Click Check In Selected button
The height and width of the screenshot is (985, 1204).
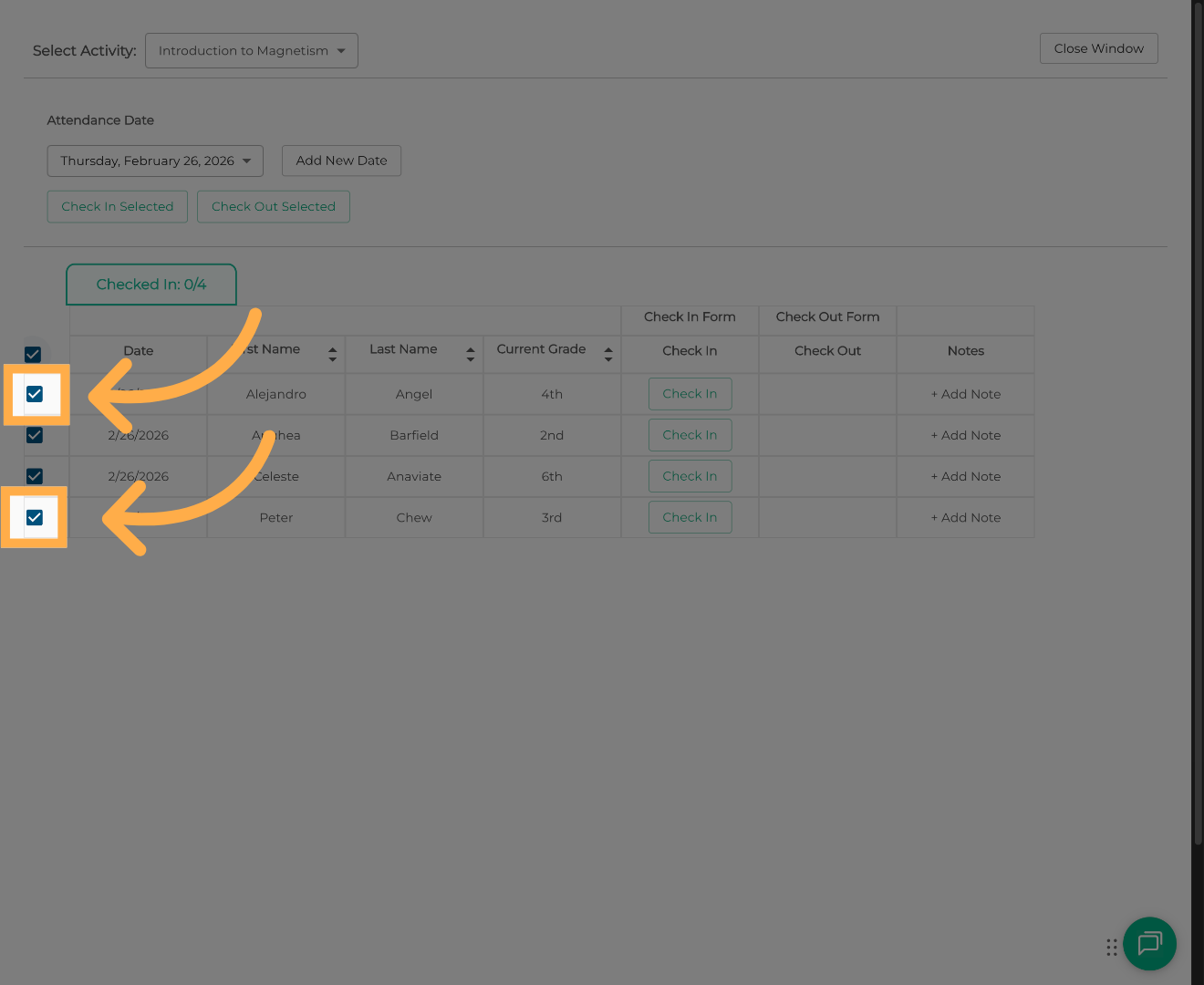point(117,207)
